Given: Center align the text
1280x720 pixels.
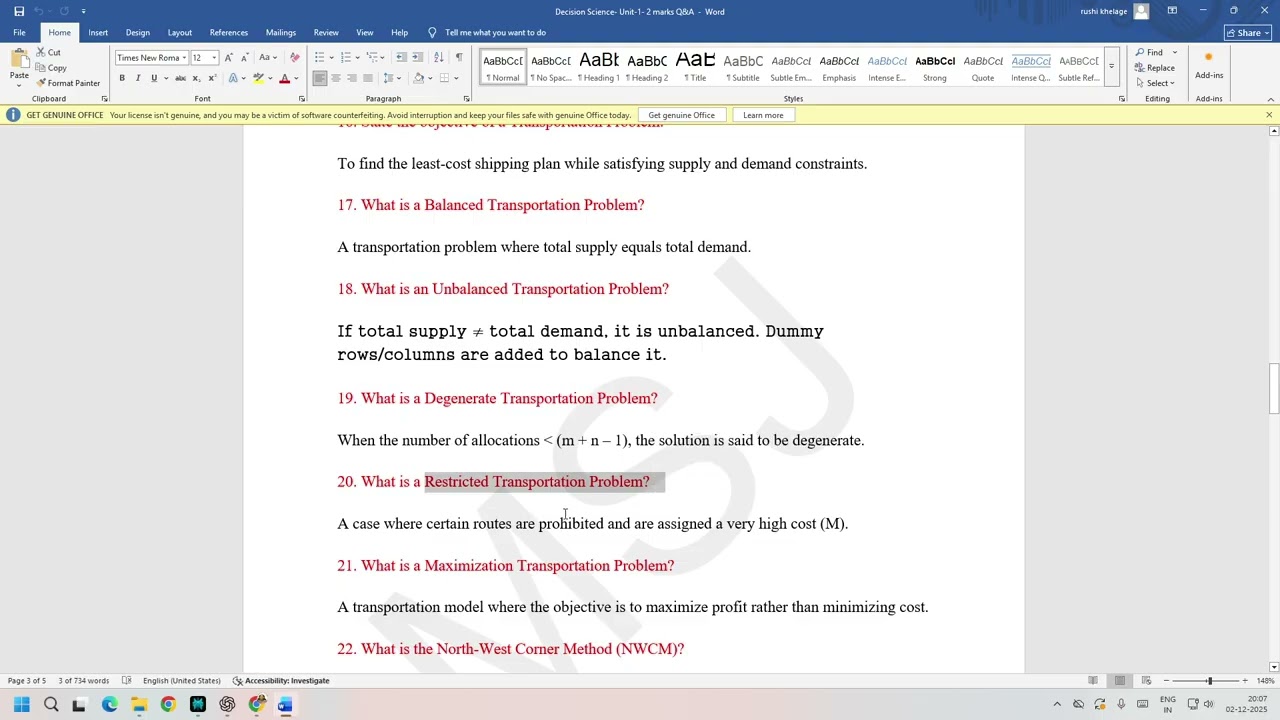Looking at the screenshot, I should 336,78.
